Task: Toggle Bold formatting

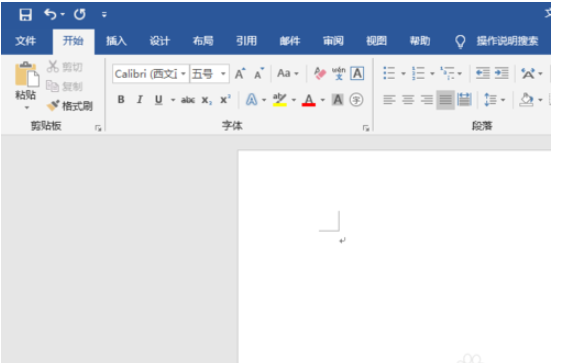Action: pyautogui.click(x=121, y=100)
